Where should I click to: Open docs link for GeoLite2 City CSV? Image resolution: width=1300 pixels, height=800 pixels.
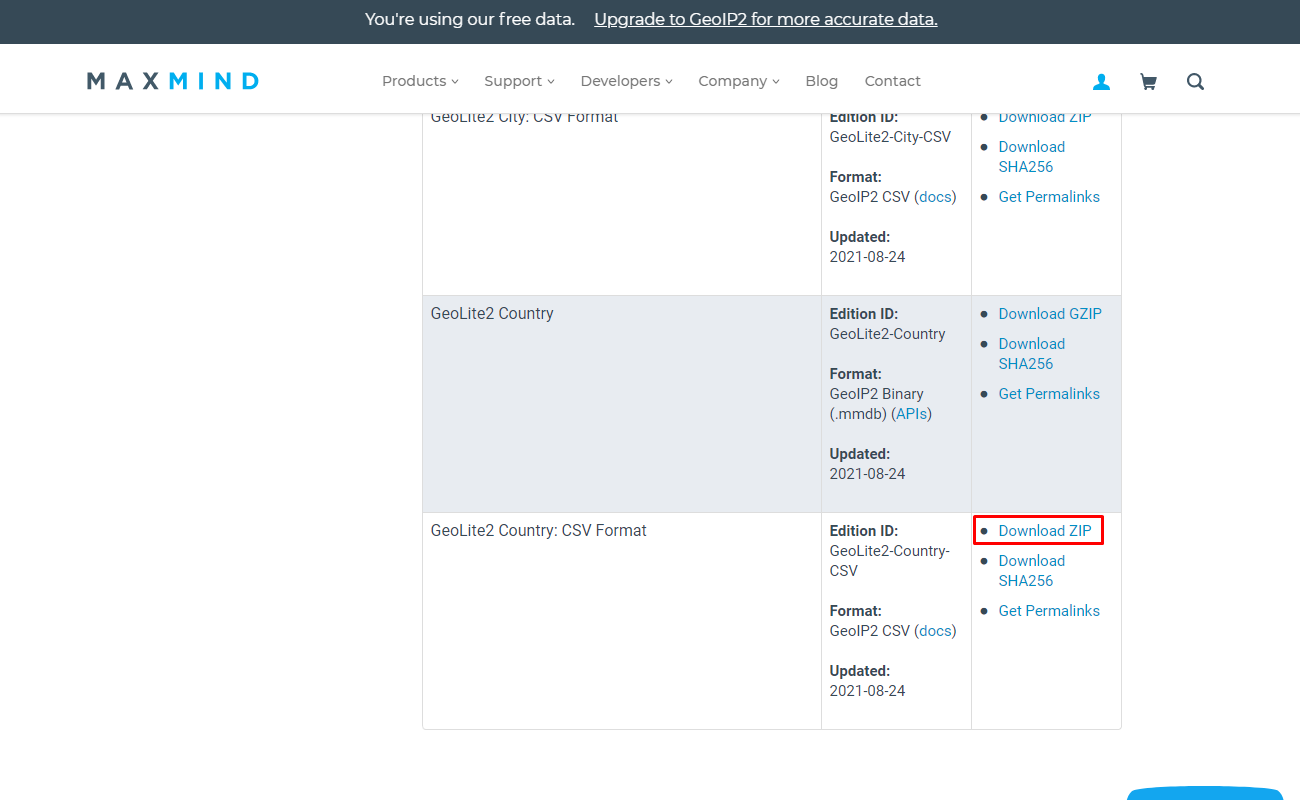[x=935, y=197]
